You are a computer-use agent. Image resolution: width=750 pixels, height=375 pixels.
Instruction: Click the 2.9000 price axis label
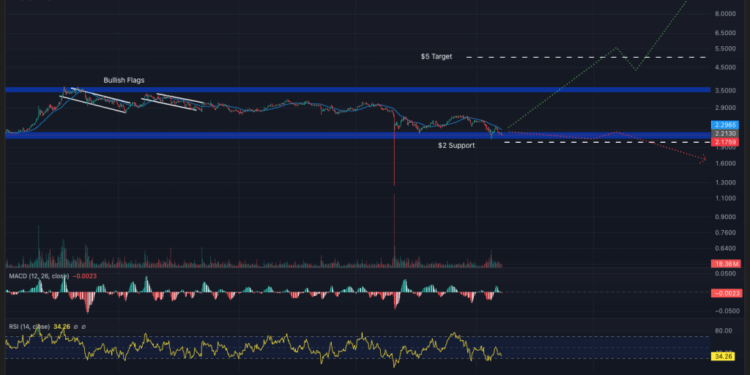point(726,108)
